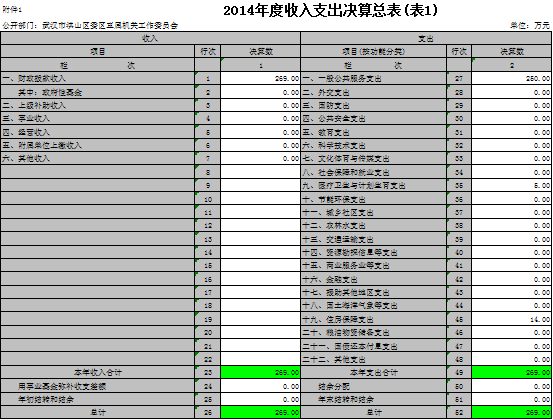
Task: Select the 医疗卫生与计划生育支出 value cell 5.00
Action: [511, 185]
